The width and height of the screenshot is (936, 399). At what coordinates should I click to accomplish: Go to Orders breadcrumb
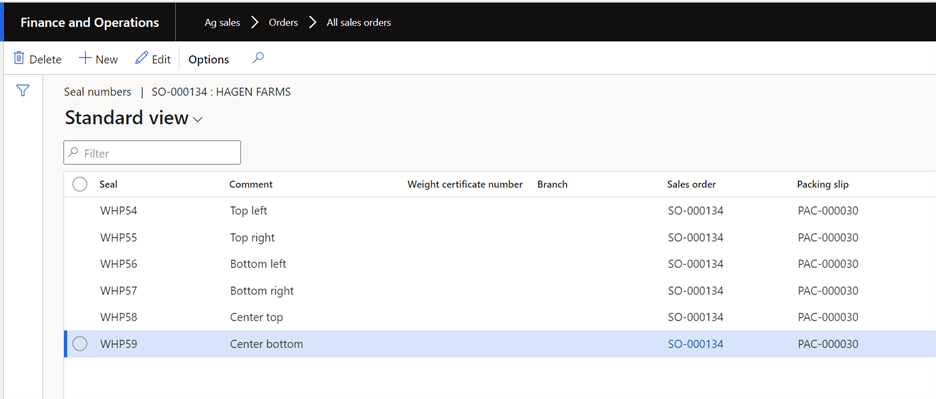283,23
